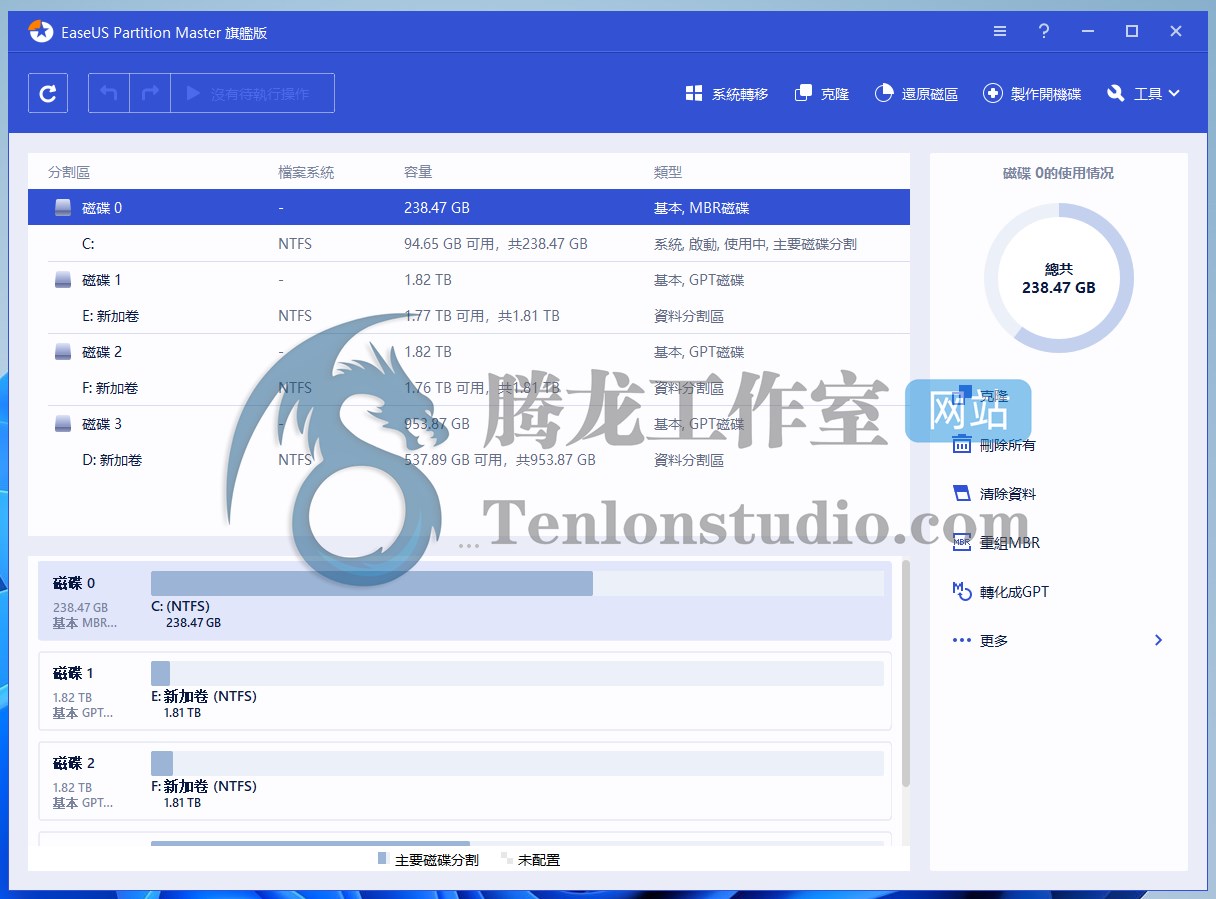Click the disk map vertical scrollbar
Image resolution: width=1216 pixels, height=899 pixels.
pyautogui.click(x=906, y=673)
